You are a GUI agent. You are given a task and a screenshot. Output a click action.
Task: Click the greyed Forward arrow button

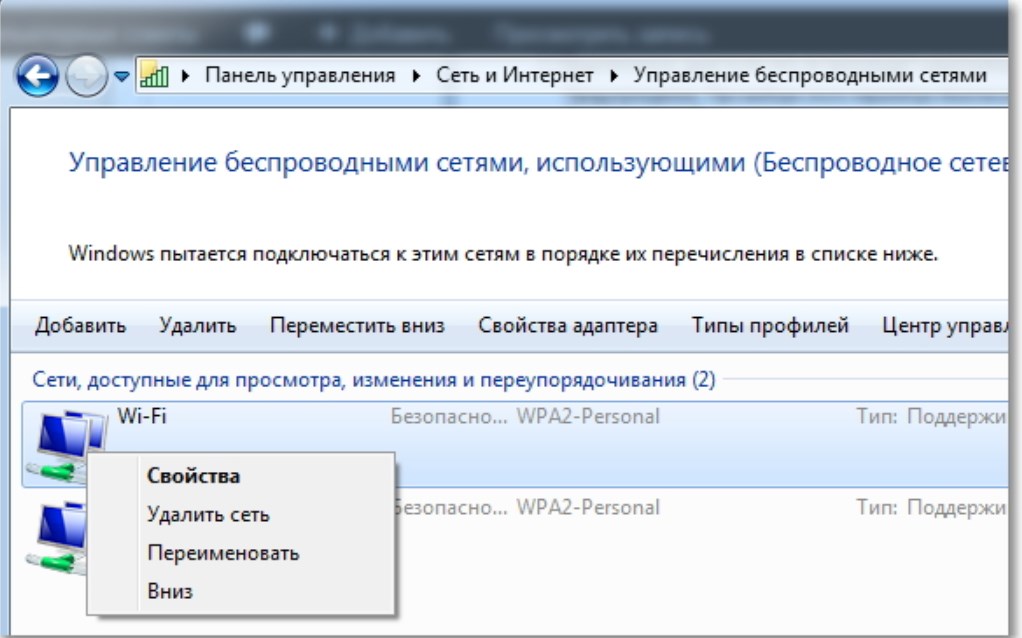pos(86,76)
